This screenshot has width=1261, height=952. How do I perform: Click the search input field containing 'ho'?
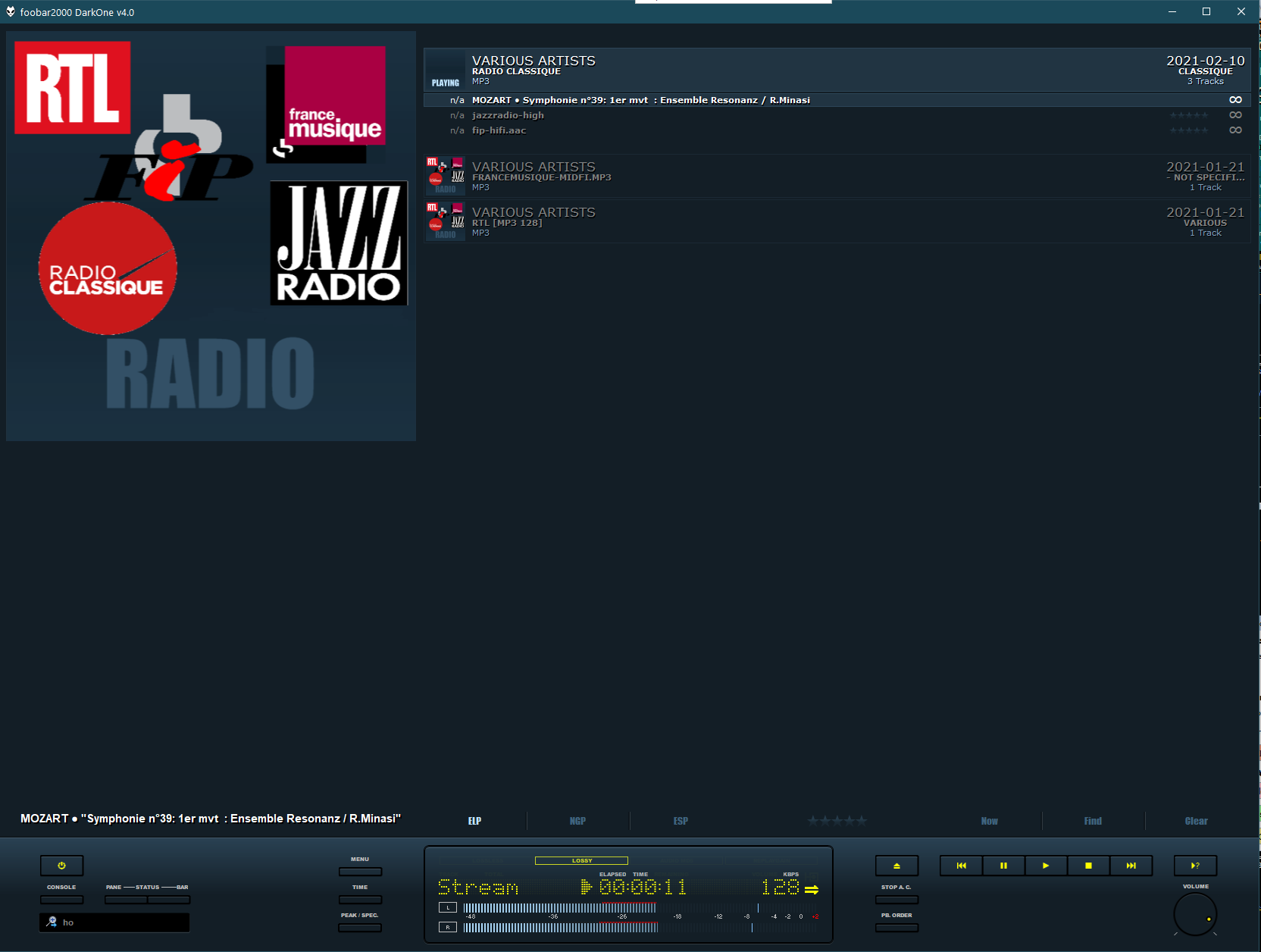[x=114, y=922]
